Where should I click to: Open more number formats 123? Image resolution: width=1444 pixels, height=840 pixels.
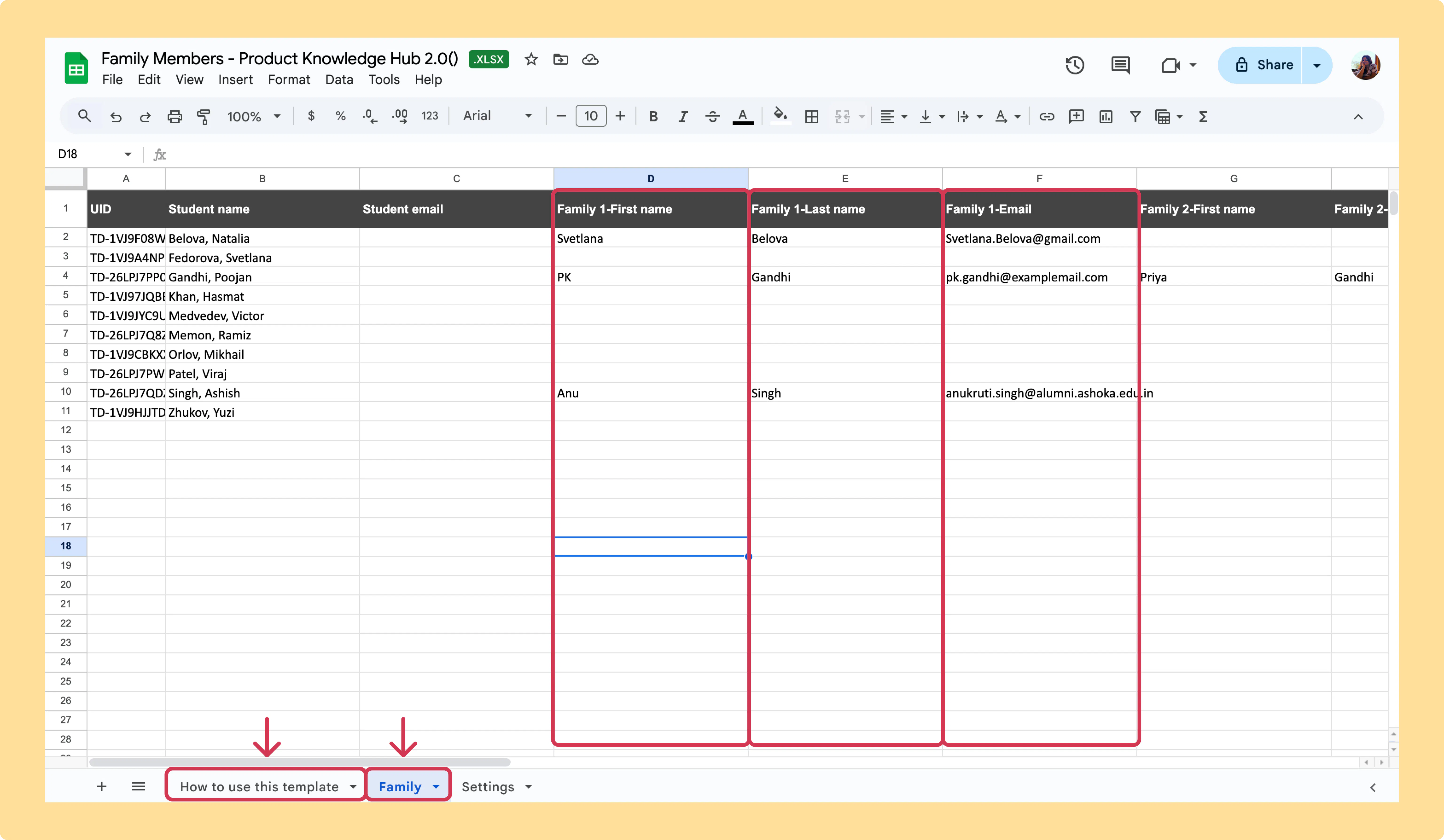point(430,116)
